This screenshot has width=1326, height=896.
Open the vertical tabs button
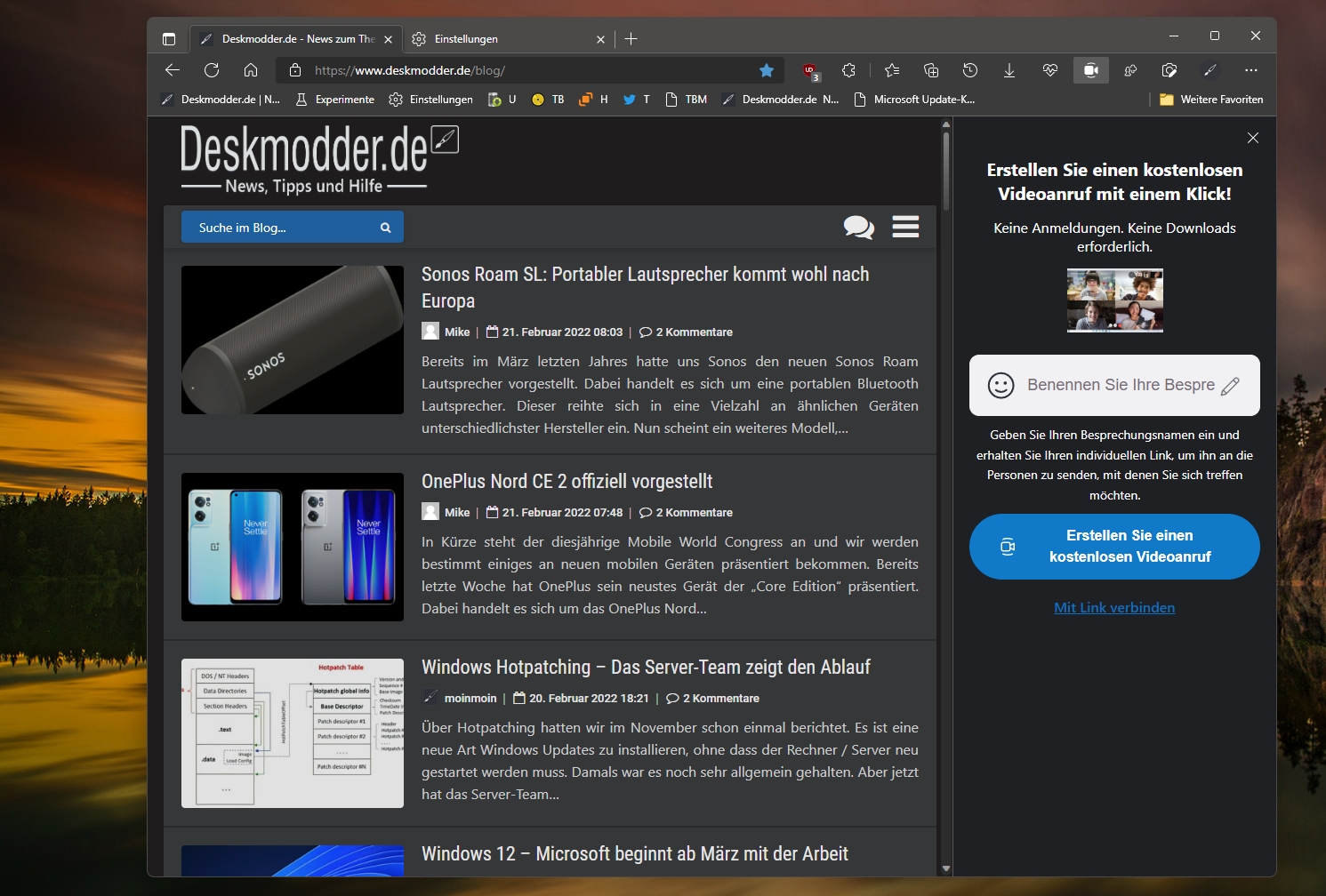(169, 39)
